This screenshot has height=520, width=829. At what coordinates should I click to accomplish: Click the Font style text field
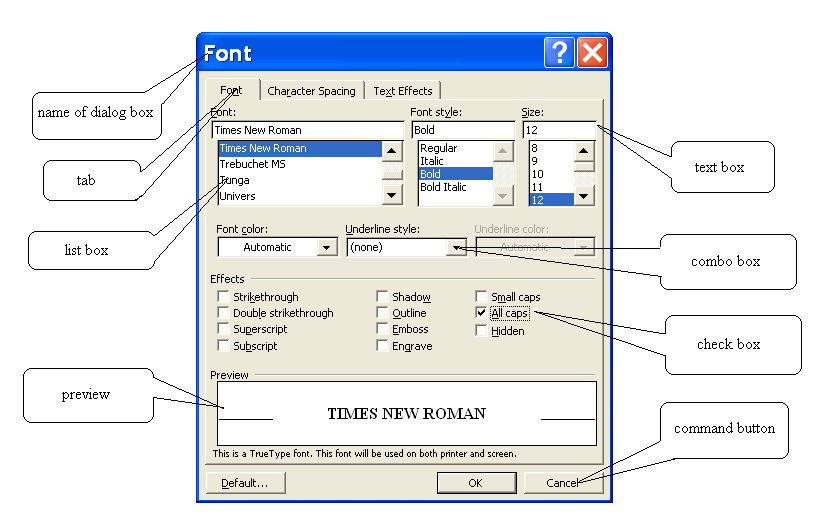[463, 130]
